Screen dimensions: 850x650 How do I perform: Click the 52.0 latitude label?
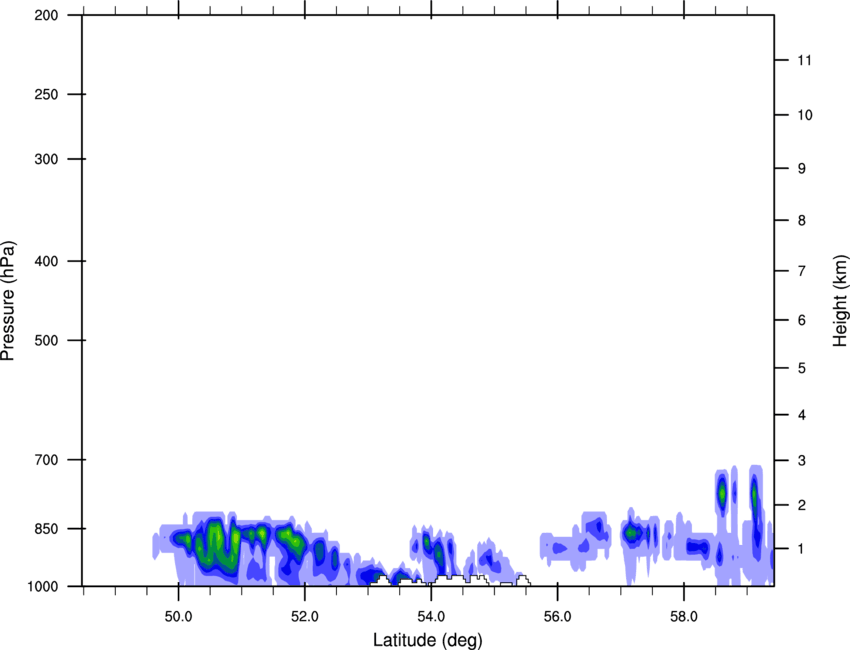(305, 616)
